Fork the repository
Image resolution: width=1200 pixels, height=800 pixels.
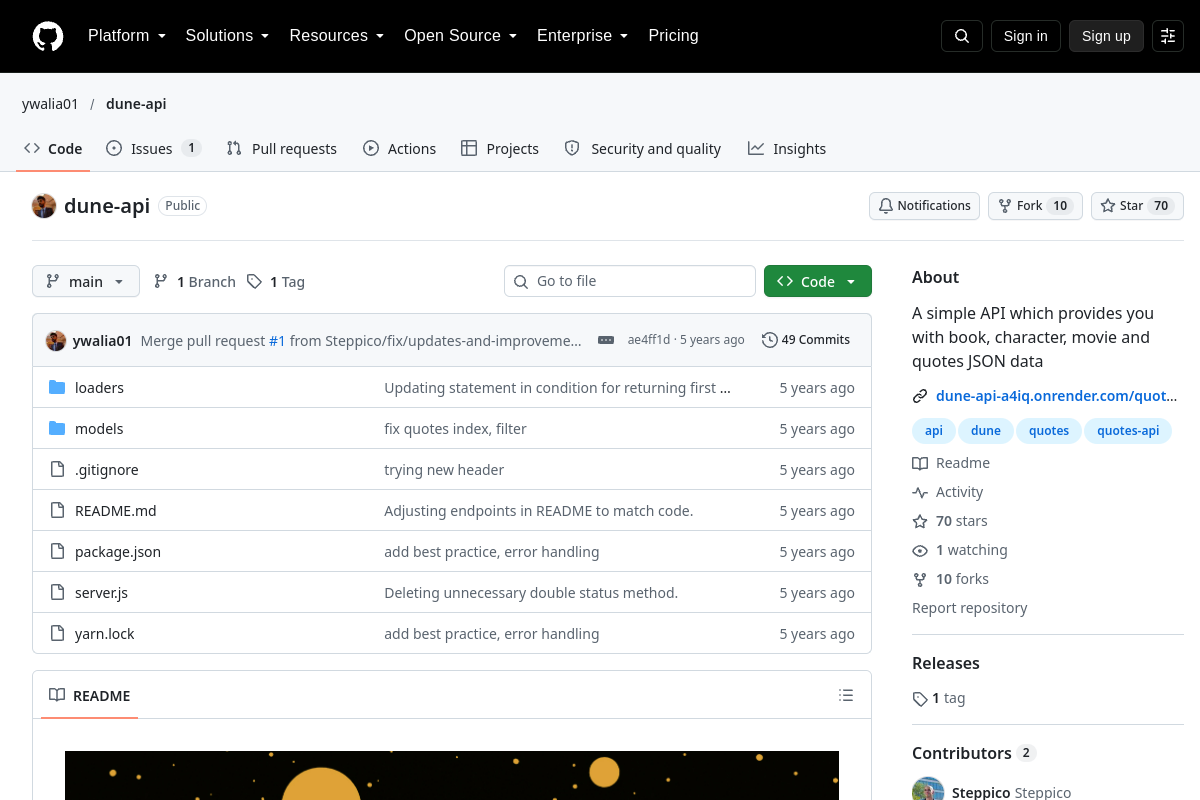[1035, 206]
